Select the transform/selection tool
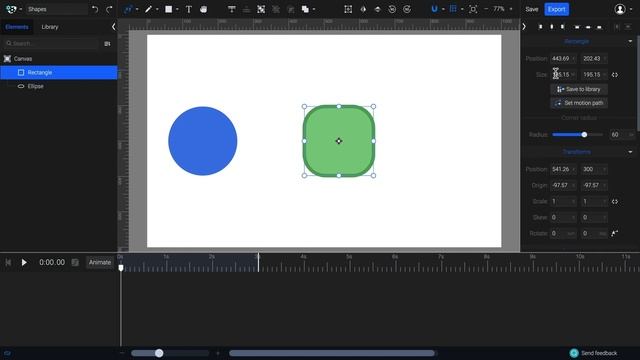This screenshot has height=360, width=640. [128, 9]
